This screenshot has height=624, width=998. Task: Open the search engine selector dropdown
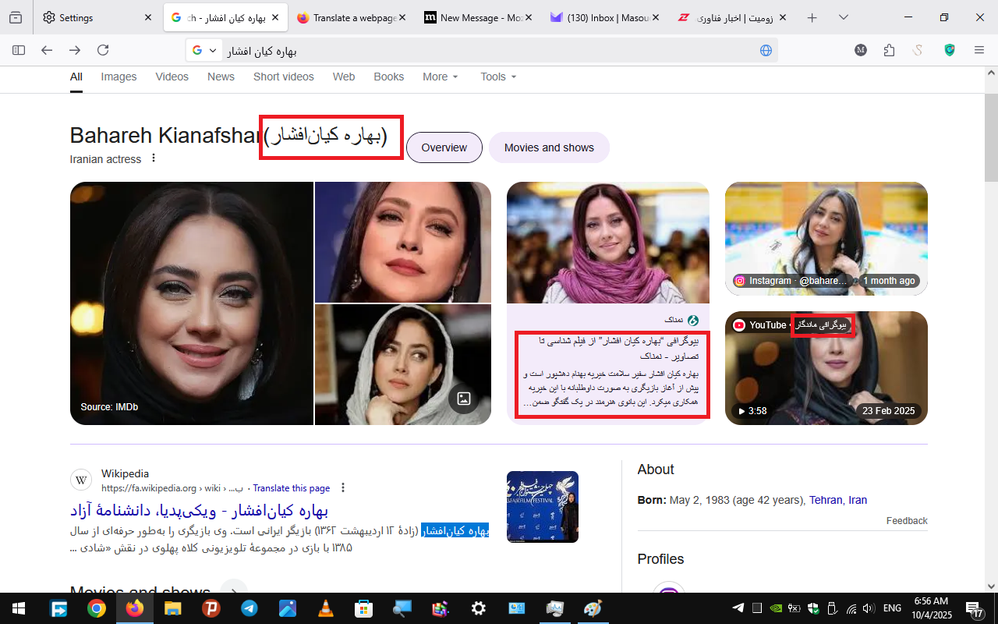click(204, 50)
